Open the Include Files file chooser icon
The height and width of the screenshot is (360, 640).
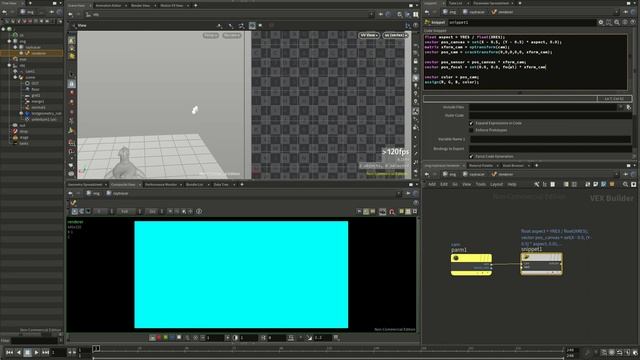coord(629,107)
